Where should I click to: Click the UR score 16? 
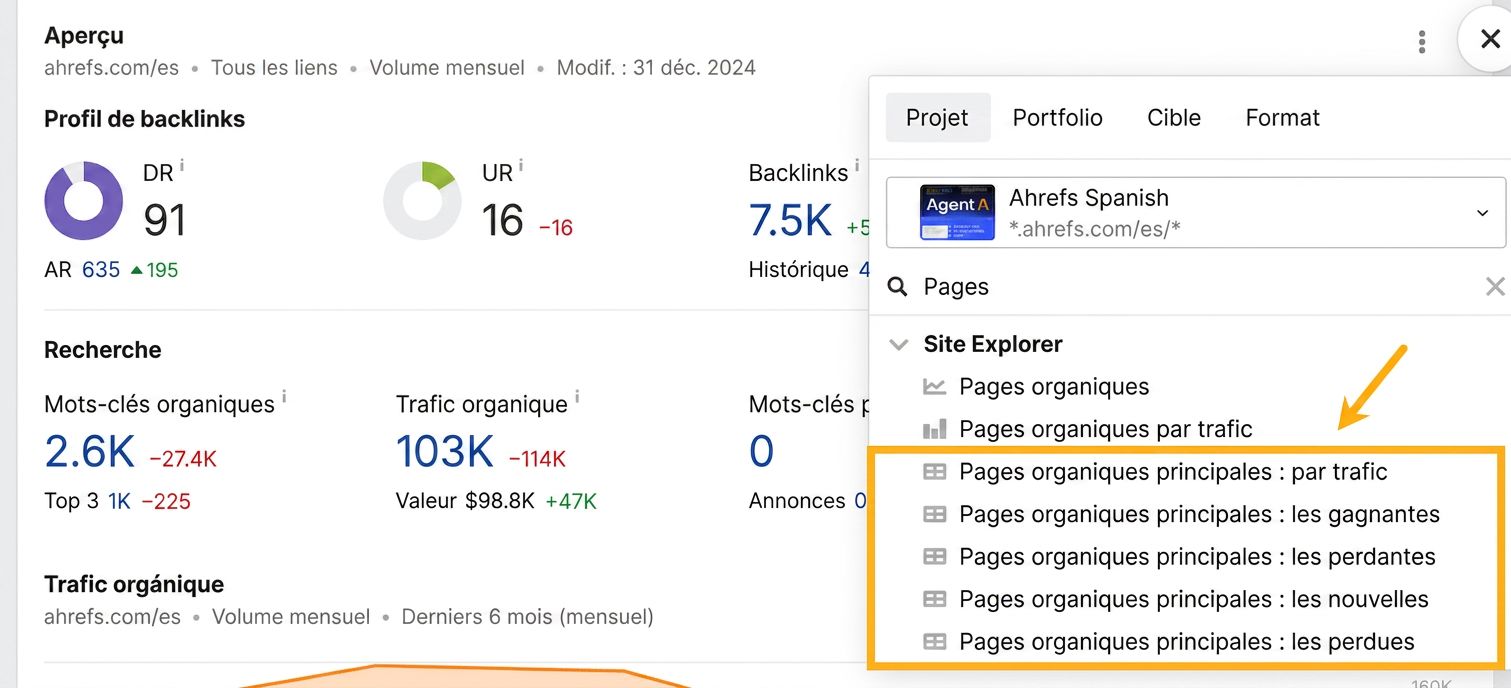pos(503,221)
